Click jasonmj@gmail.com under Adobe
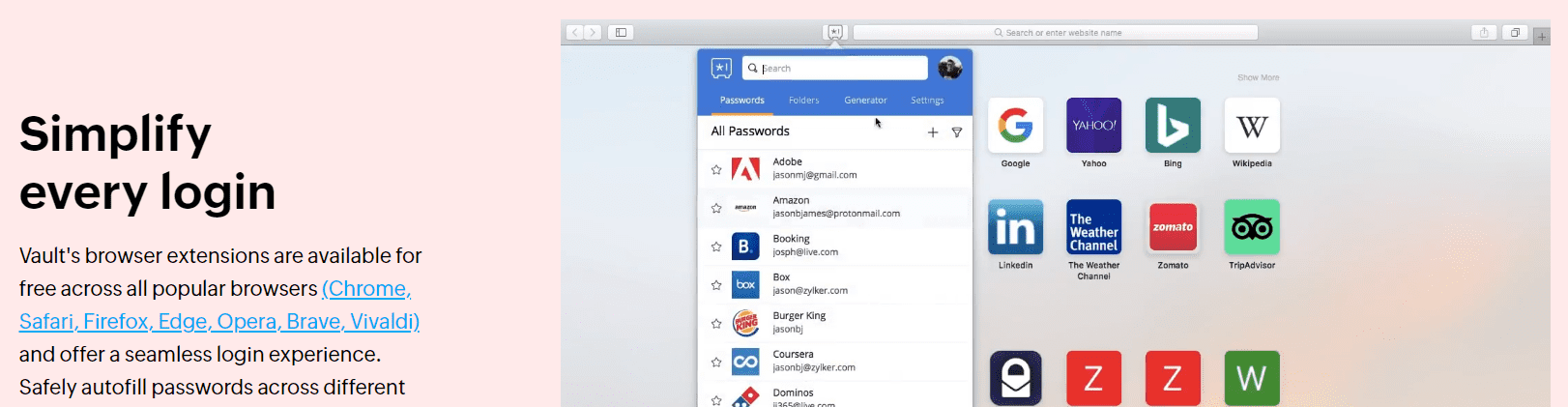This screenshot has width=1568, height=407. tap(815, 175)
